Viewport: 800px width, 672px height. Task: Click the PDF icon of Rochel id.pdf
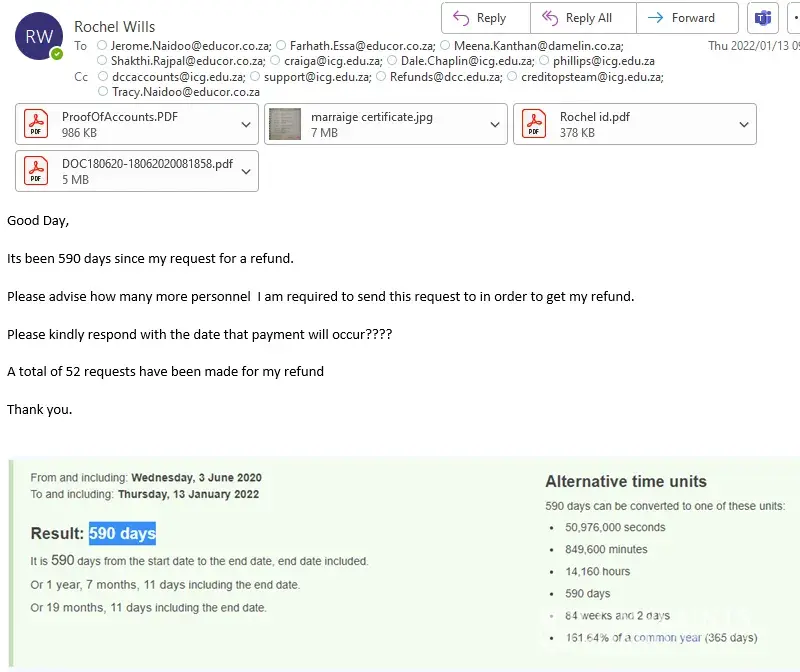pyautogui.click(x=534, y=124)
